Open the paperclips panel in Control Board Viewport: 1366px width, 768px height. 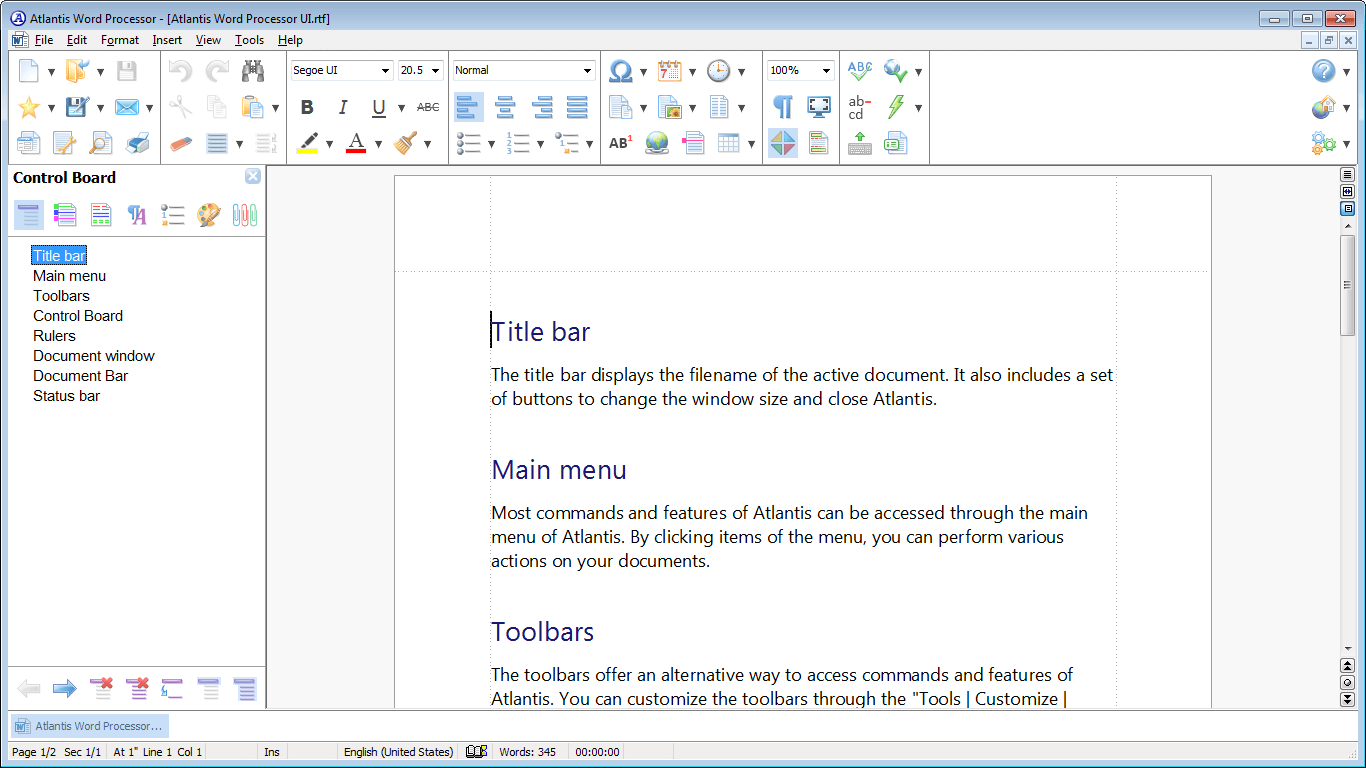tap(245, 215)
